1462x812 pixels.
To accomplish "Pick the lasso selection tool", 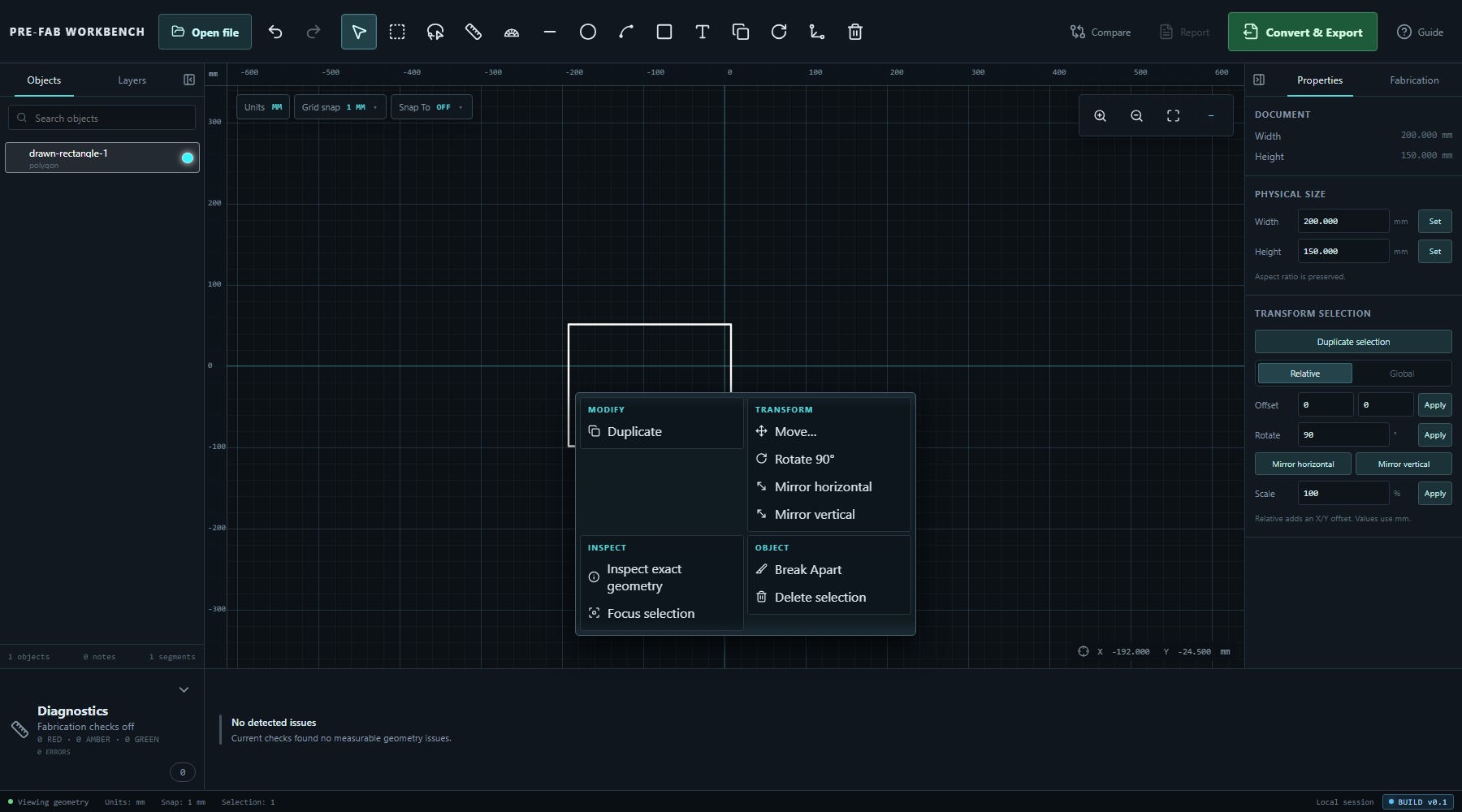I will 435,32.
